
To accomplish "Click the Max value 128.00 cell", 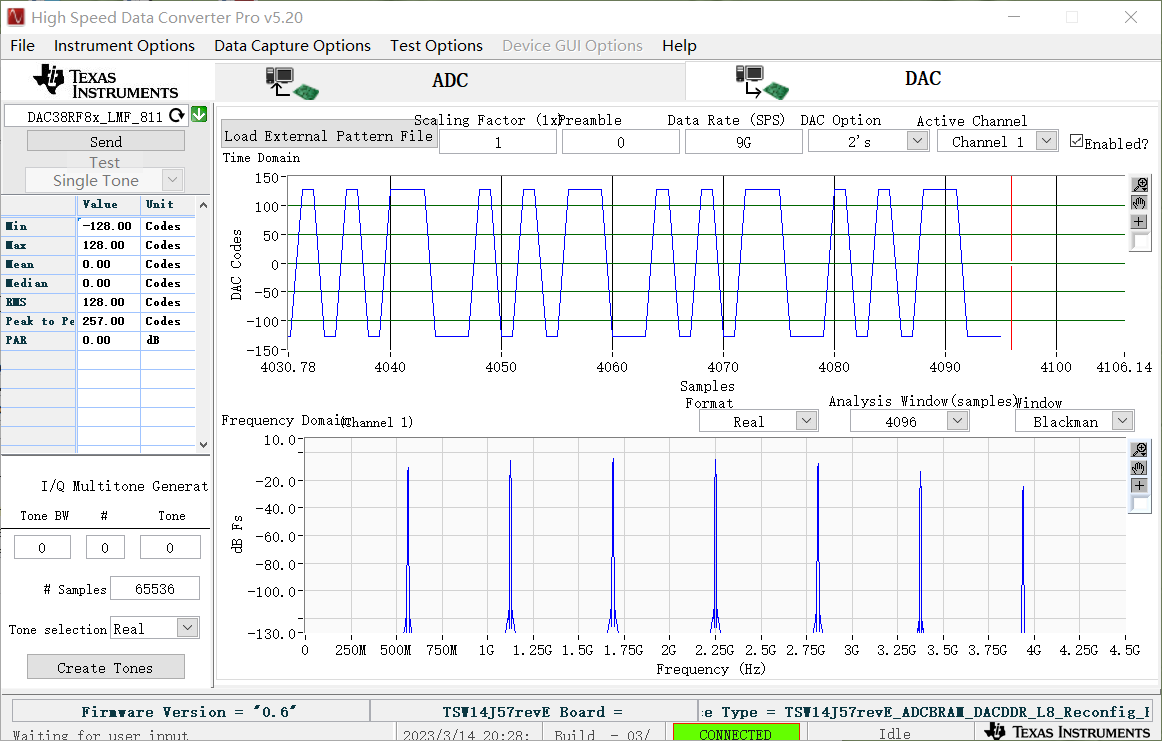I will [x=108, y=245].
